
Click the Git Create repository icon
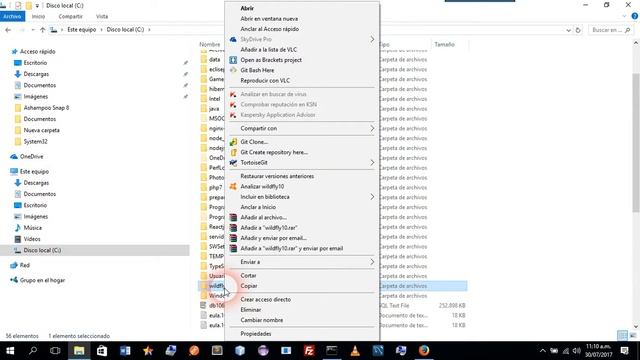233,152
